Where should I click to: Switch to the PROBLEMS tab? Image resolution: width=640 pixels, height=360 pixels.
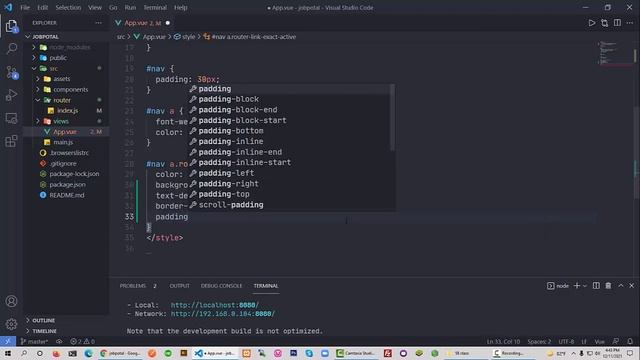click(133, 286)
